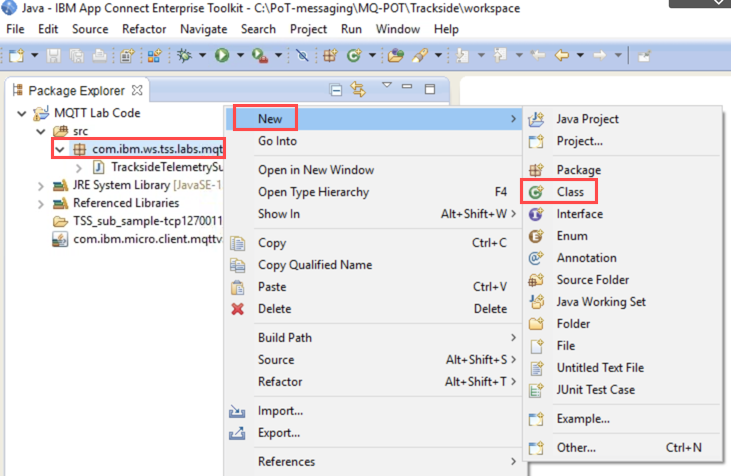The height and width of the screenshot is (476, 731).
Task: Toggle Link with Editor in Package Explorer
Action: [359, 89]
